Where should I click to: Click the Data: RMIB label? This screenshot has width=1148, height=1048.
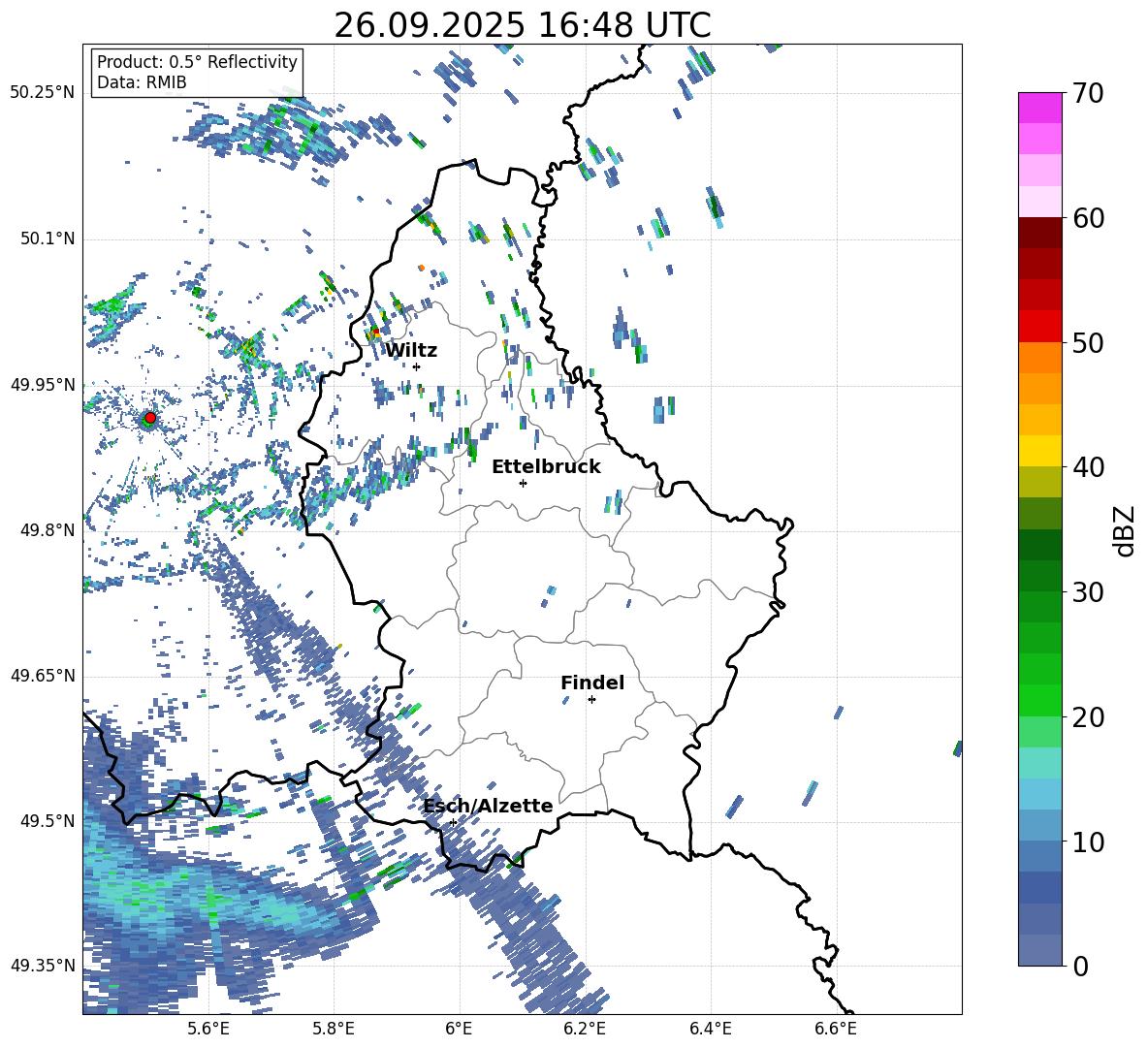pyautogui.click(x=142, y=82)
